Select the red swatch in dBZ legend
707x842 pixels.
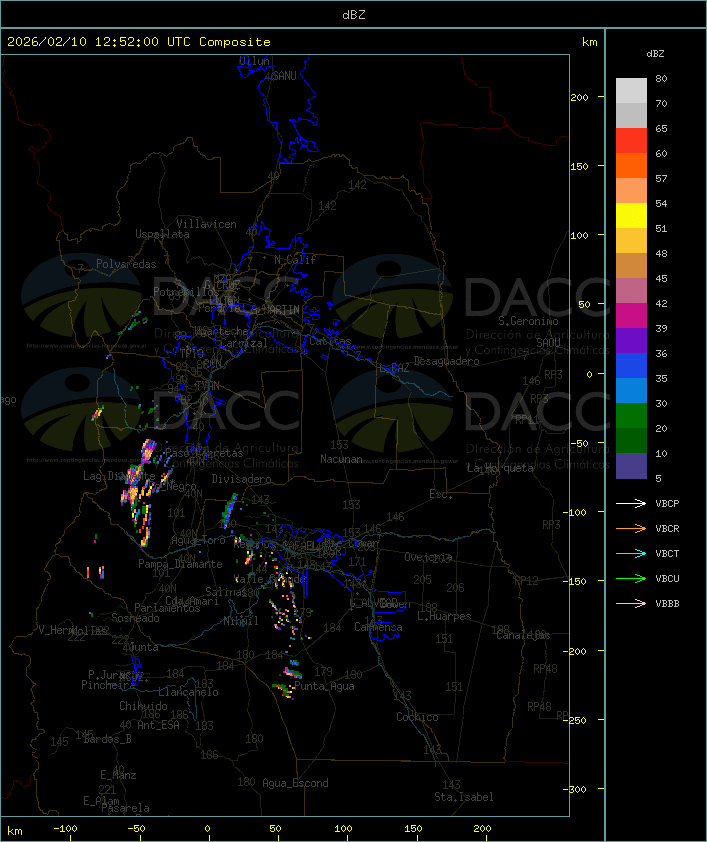(631, 141)
